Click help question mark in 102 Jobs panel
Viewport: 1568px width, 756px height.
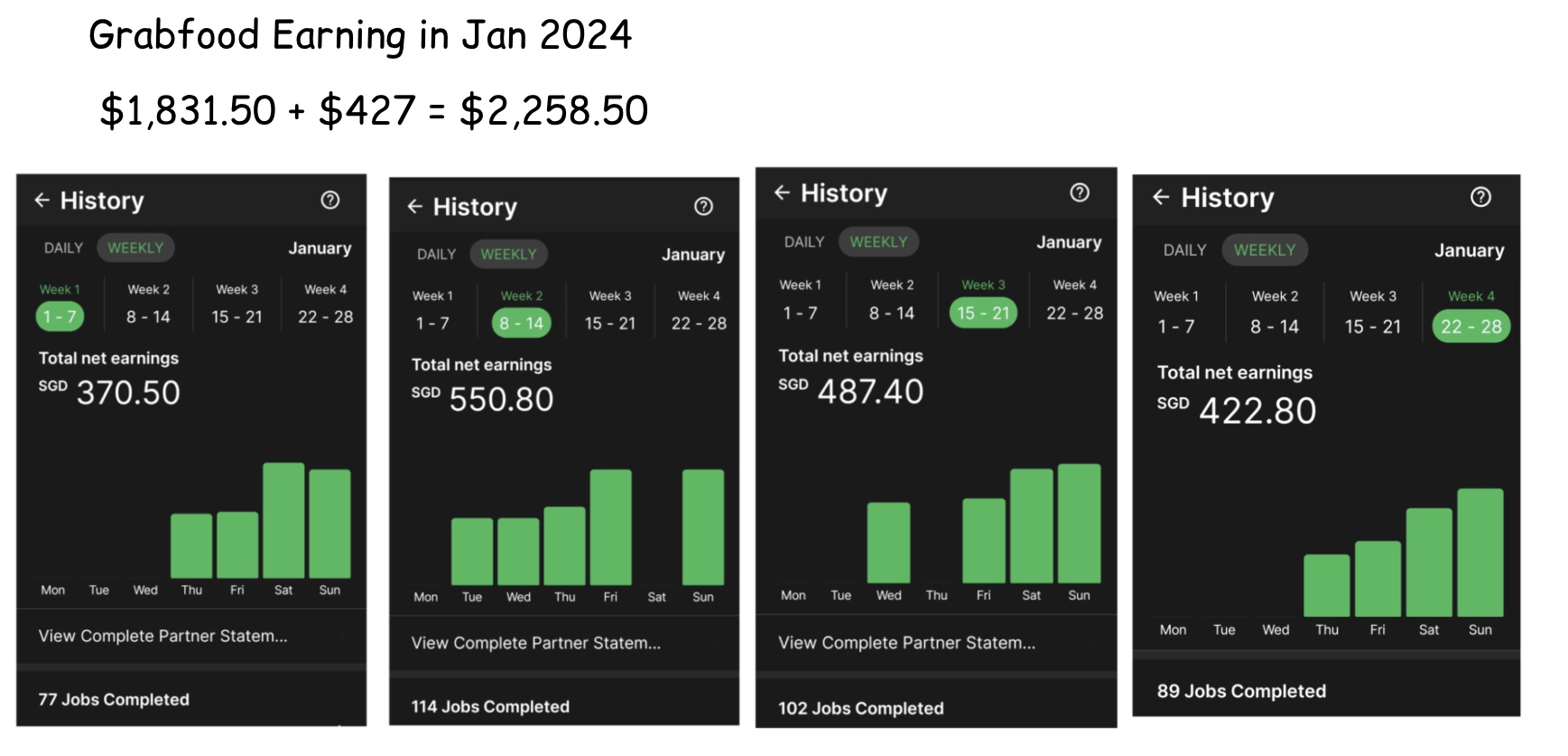pyautogui.click(x=1080, y=192)
